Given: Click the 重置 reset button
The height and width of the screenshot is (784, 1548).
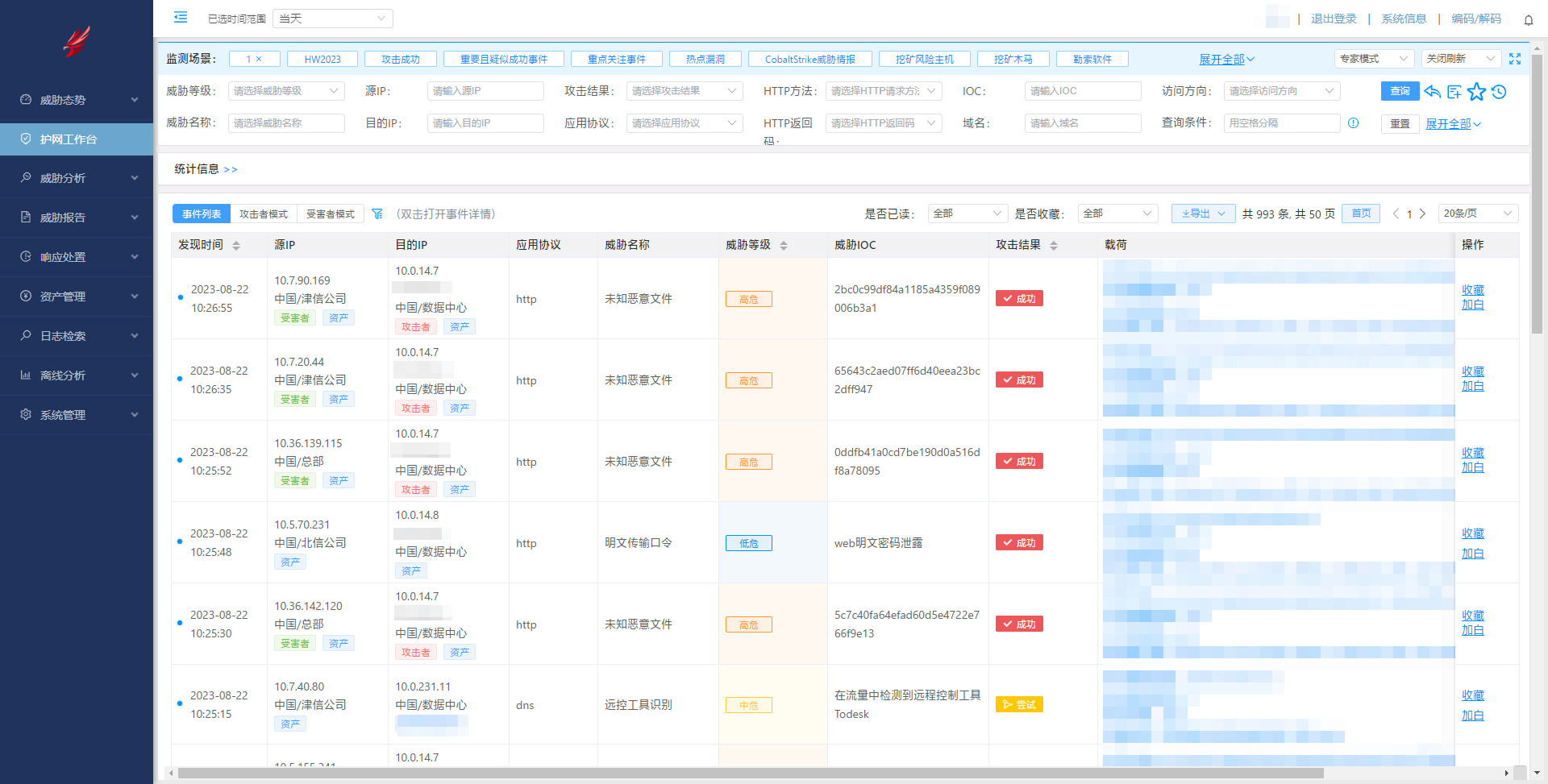Looking at the screenshot, I should 1400,123.
